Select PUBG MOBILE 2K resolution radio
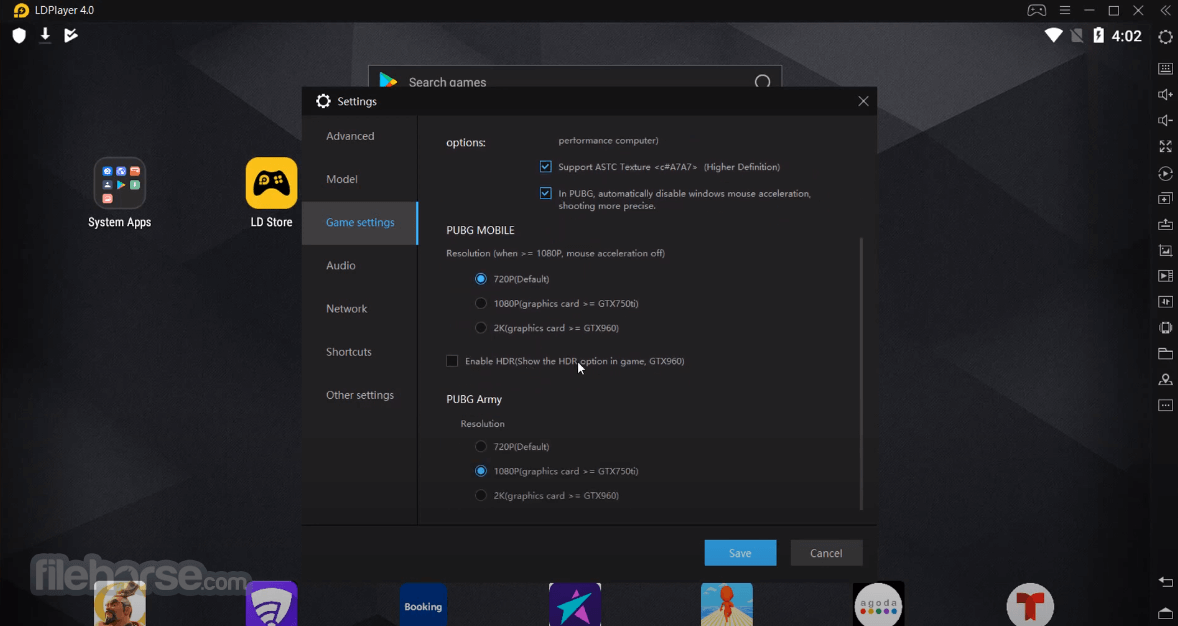The width and height of the screenshot is (1178, 626). pyautogui.click(x=481, y=328)
